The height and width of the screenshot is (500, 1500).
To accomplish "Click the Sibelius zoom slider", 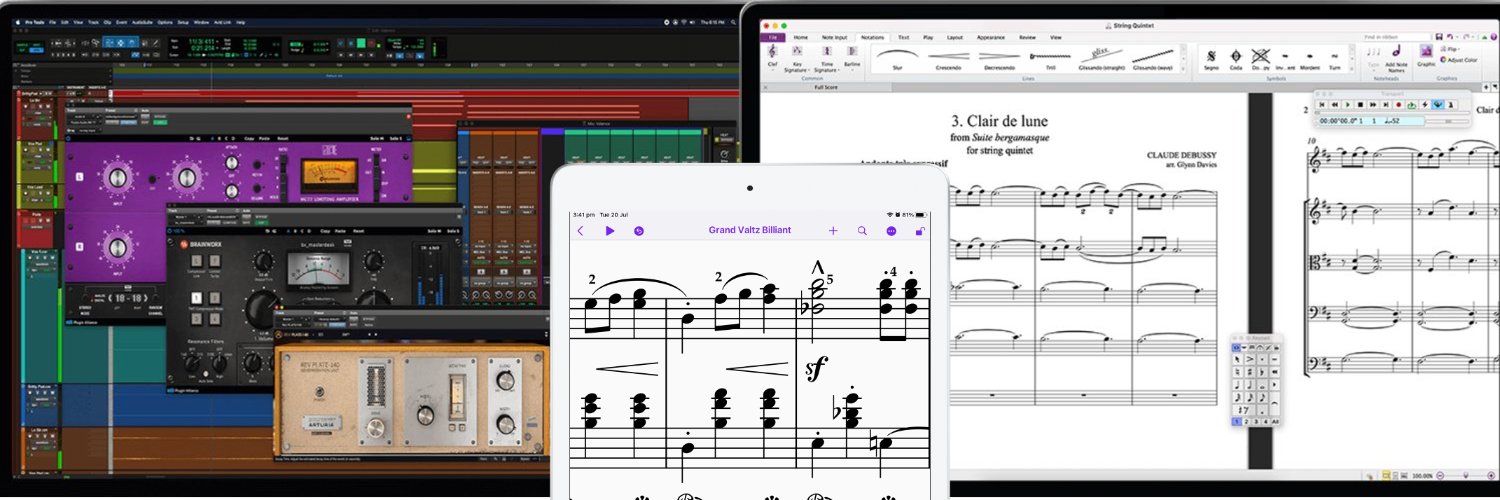I will click(x=1466, y=475).
